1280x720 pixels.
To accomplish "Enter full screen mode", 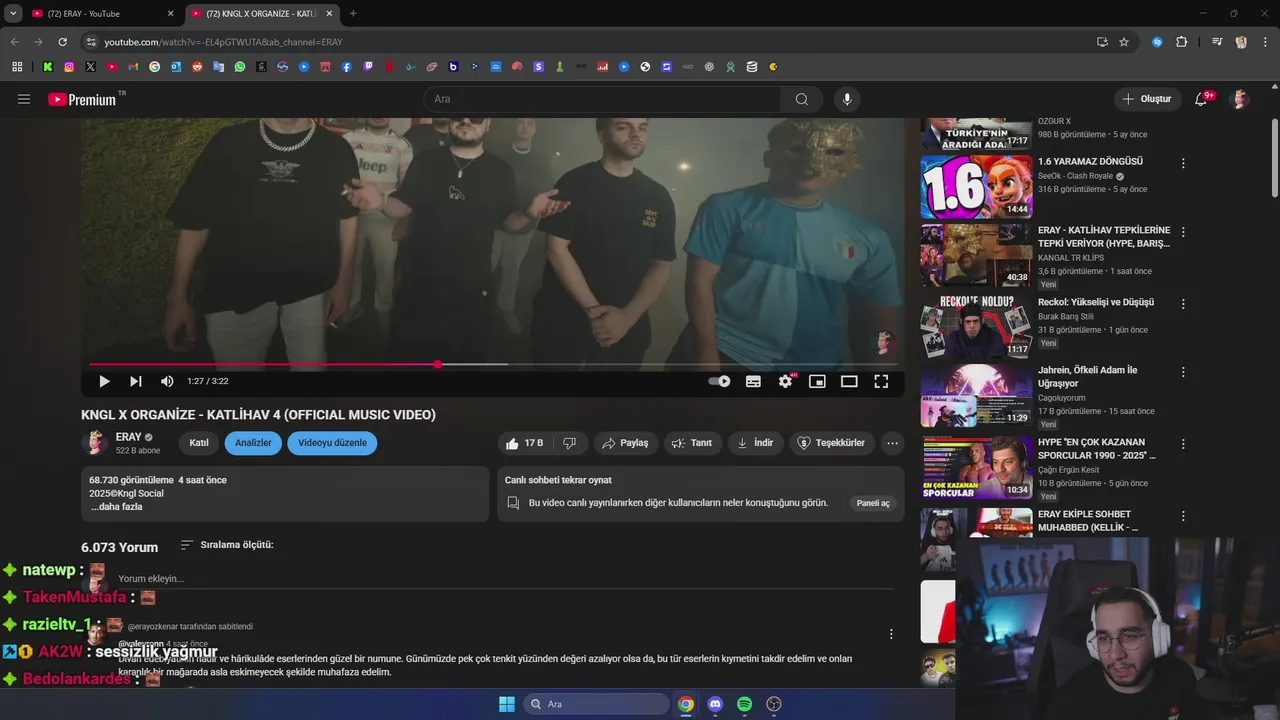I will [x=881, y=381].
